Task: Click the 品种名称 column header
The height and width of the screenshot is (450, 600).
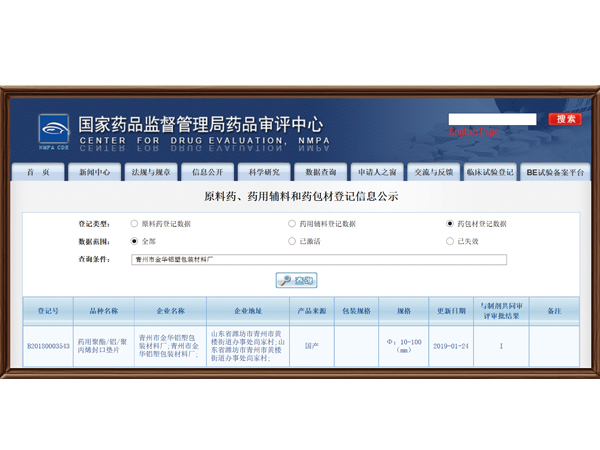Action: point(104,311)
